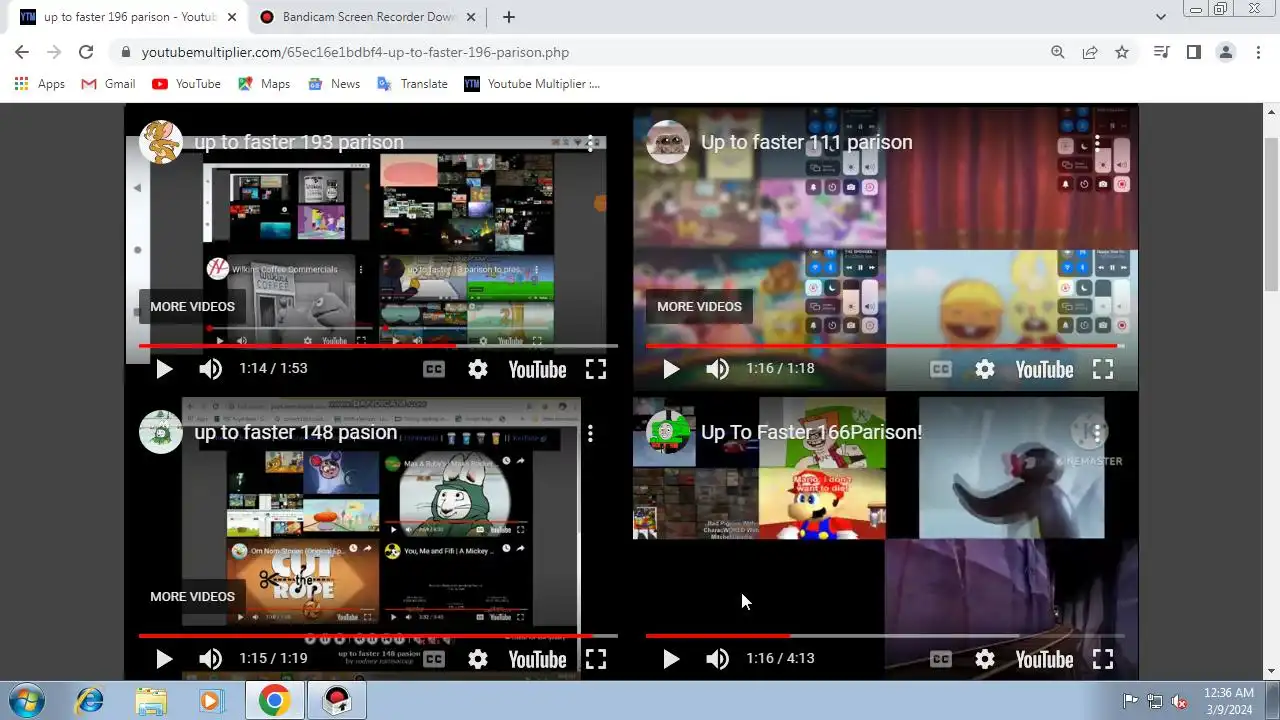Viewport: 1280px width, 720px height.
Task: Open channel avatar of 111 parison video
Action: 668,142
